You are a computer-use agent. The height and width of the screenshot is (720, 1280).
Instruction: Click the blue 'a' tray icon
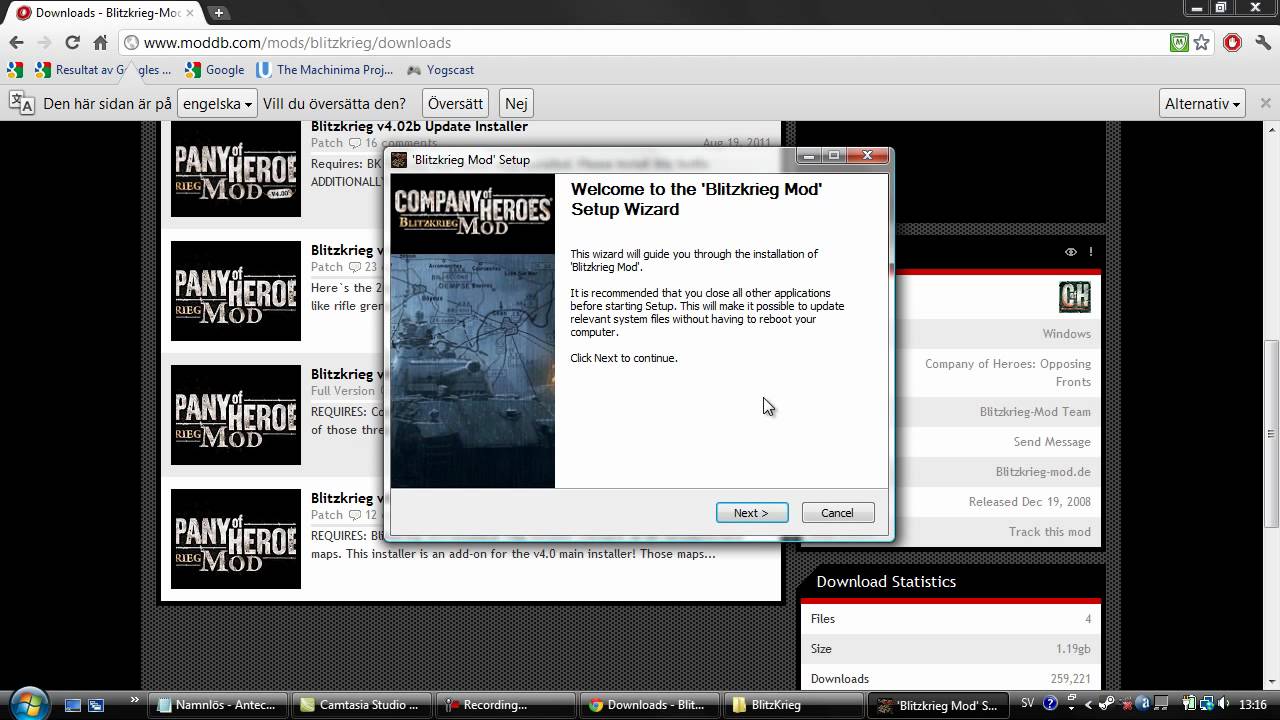[x=1144, y=703]
